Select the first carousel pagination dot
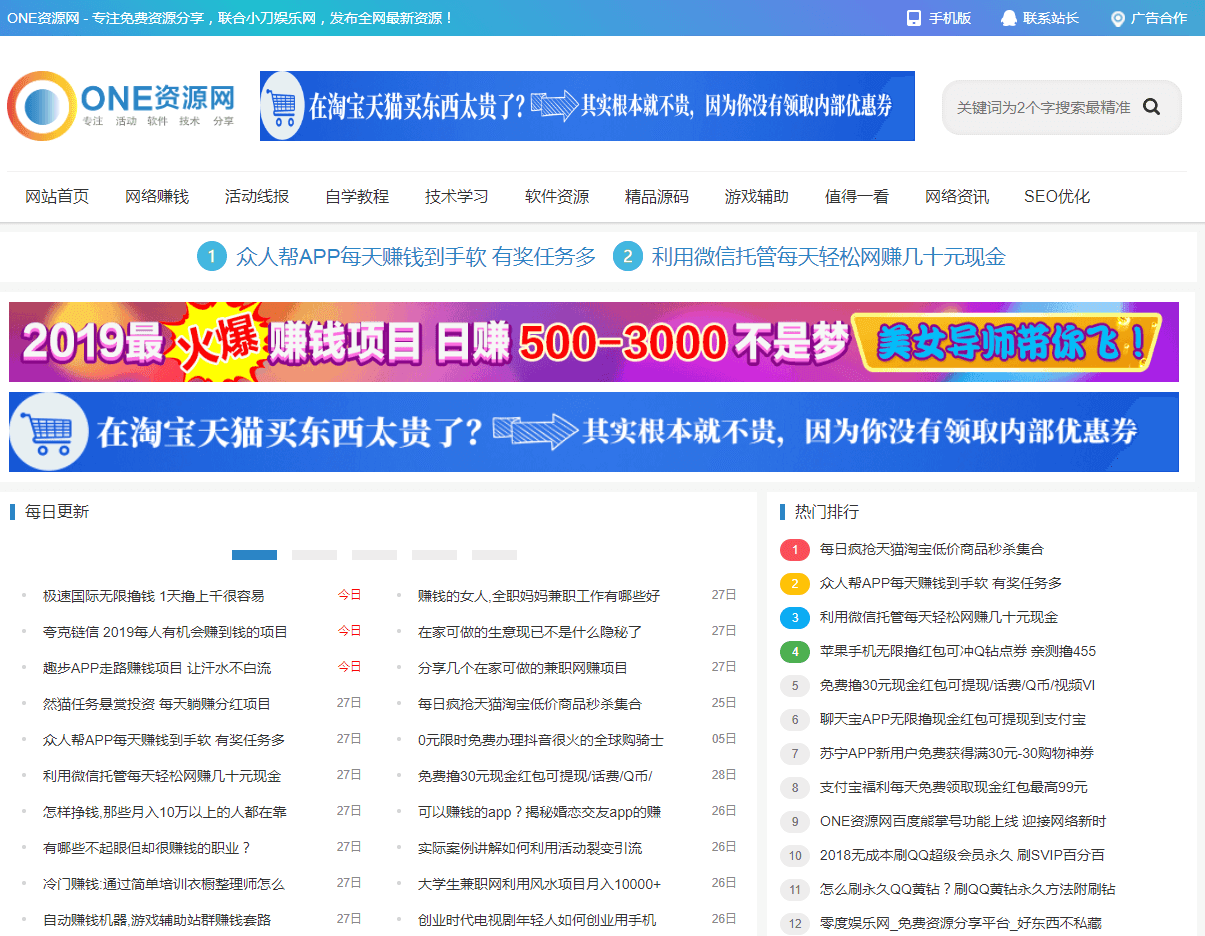This screenshot has height=936, width=1205. [254, 554]
